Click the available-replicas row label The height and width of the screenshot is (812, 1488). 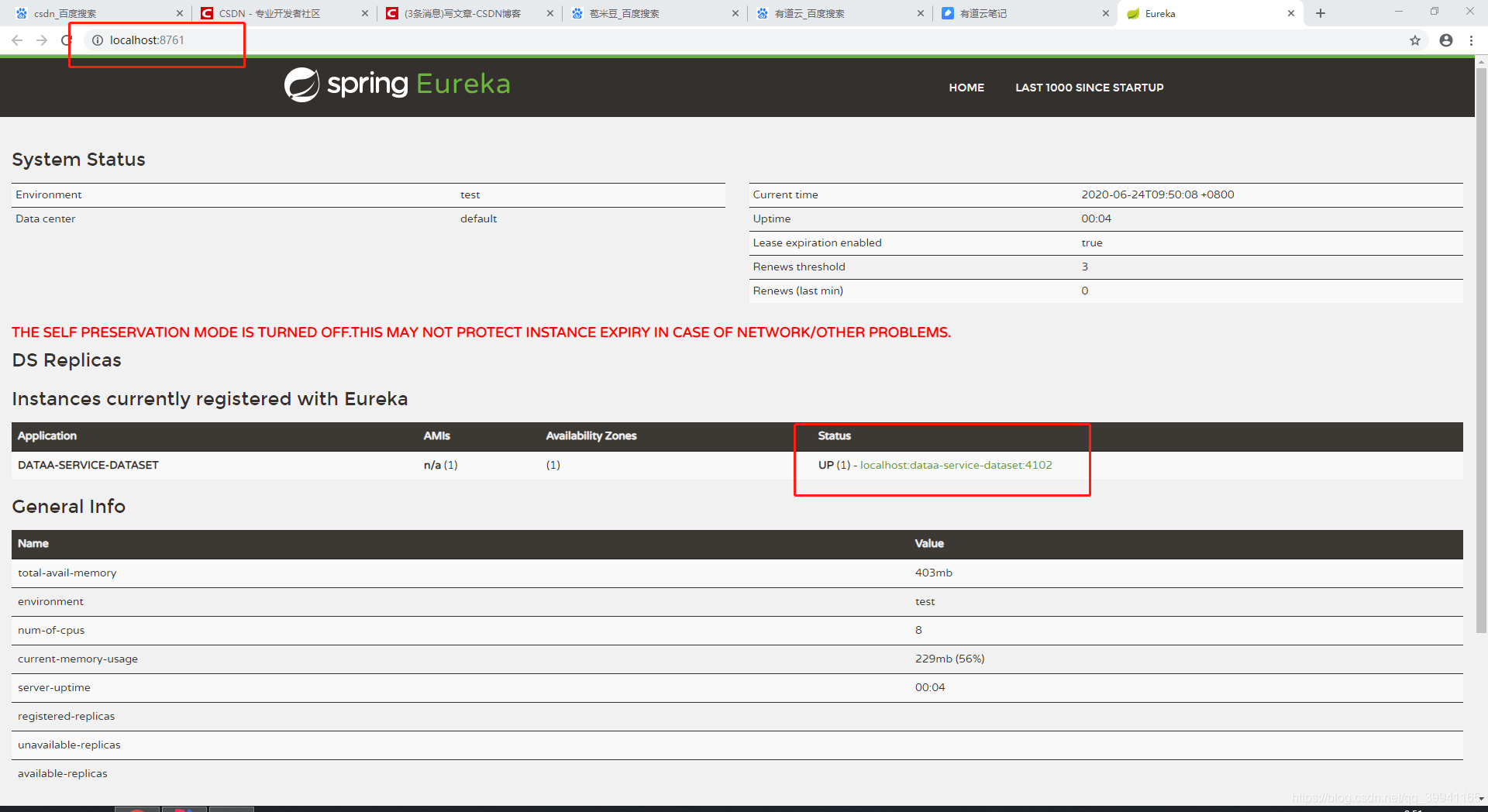click(63, 773)
